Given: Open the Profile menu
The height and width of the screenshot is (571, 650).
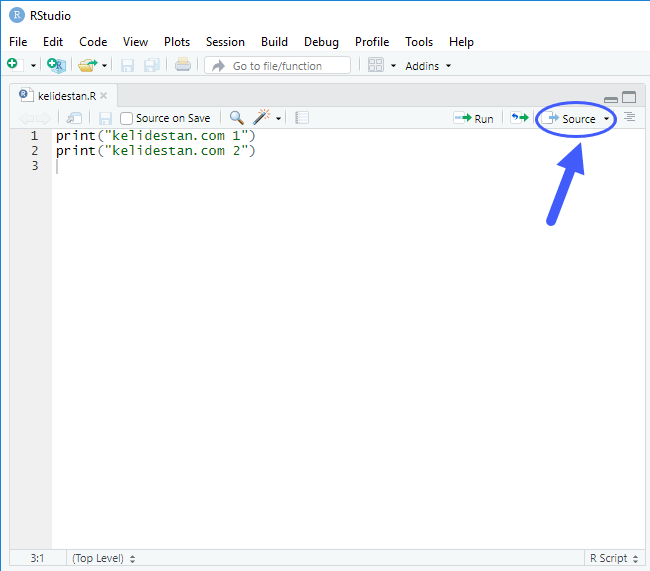Looking at the screenshot, I should [x=372, y=42].
